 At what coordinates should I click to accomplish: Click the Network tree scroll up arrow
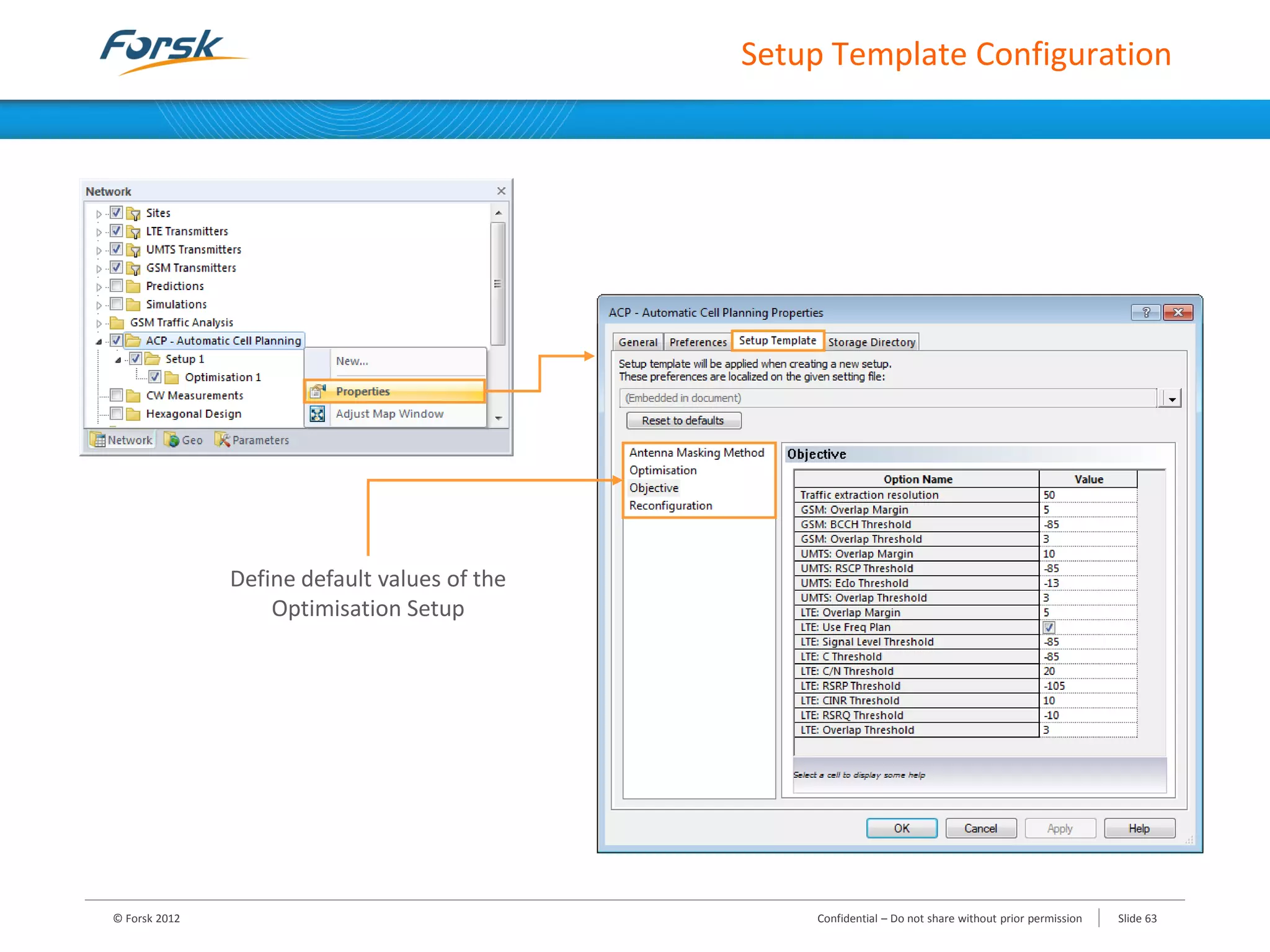[497, 213]
